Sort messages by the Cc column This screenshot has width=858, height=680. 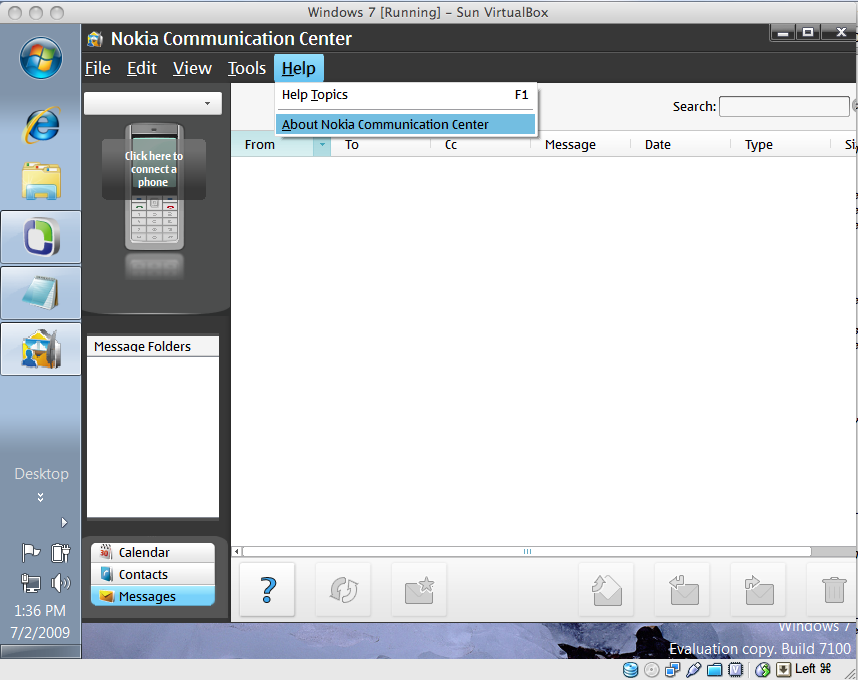pyautogui.click(x=480, y=144)
